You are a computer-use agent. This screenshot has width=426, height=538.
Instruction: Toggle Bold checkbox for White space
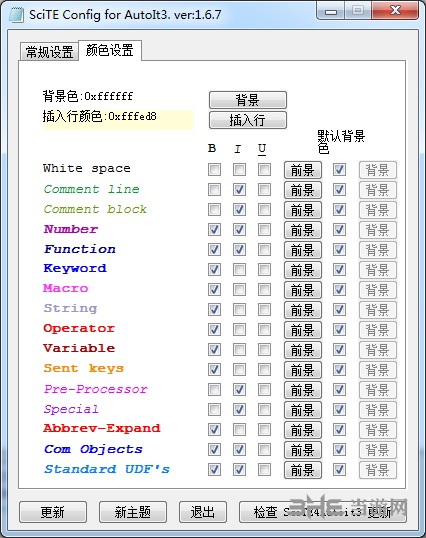(214, 169)
